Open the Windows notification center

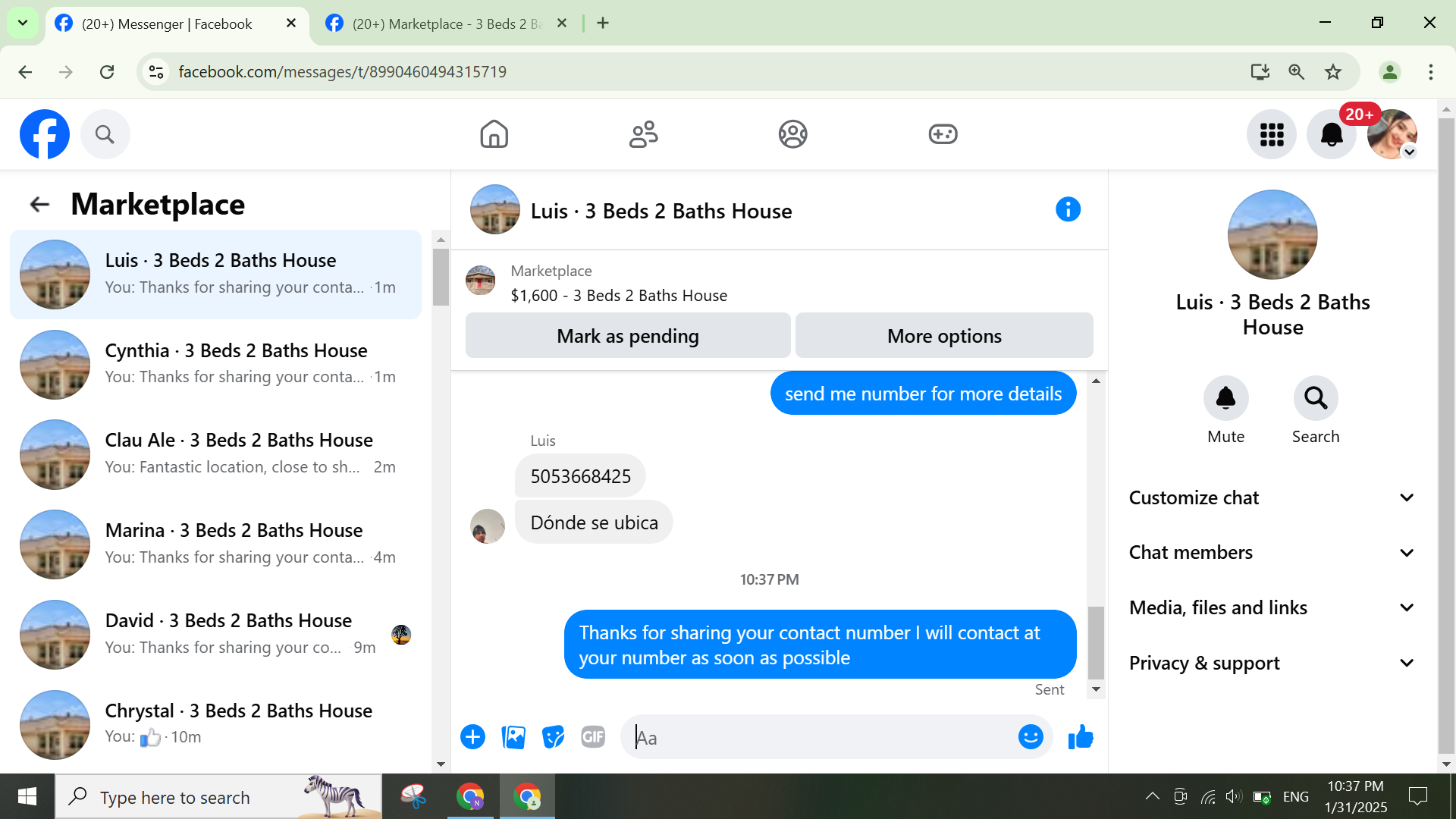pos(1417,797)
